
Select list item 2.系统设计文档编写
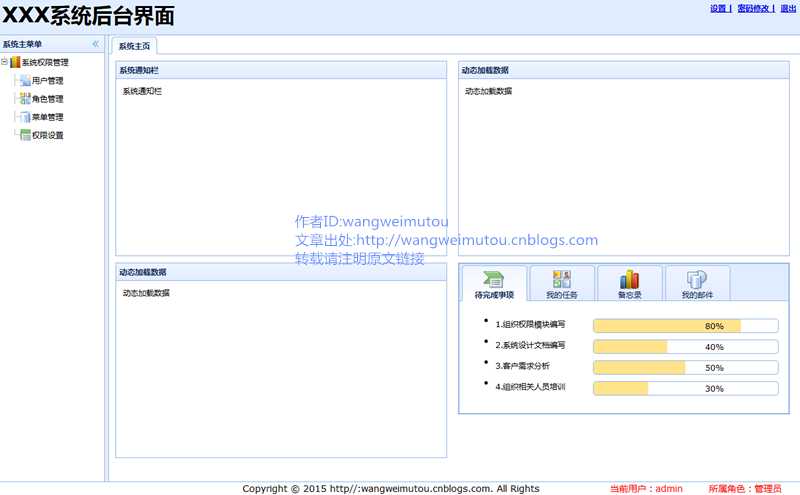pyautogui.click(x=530, y=345)
